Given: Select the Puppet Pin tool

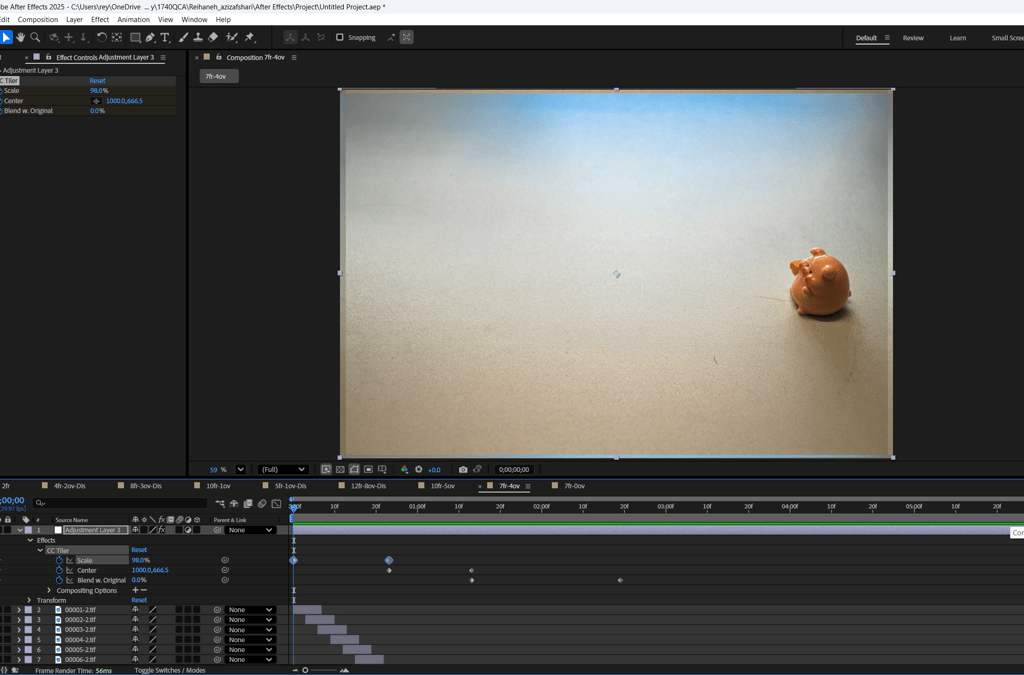Looking at the screenshot, I should click(249, 37).
